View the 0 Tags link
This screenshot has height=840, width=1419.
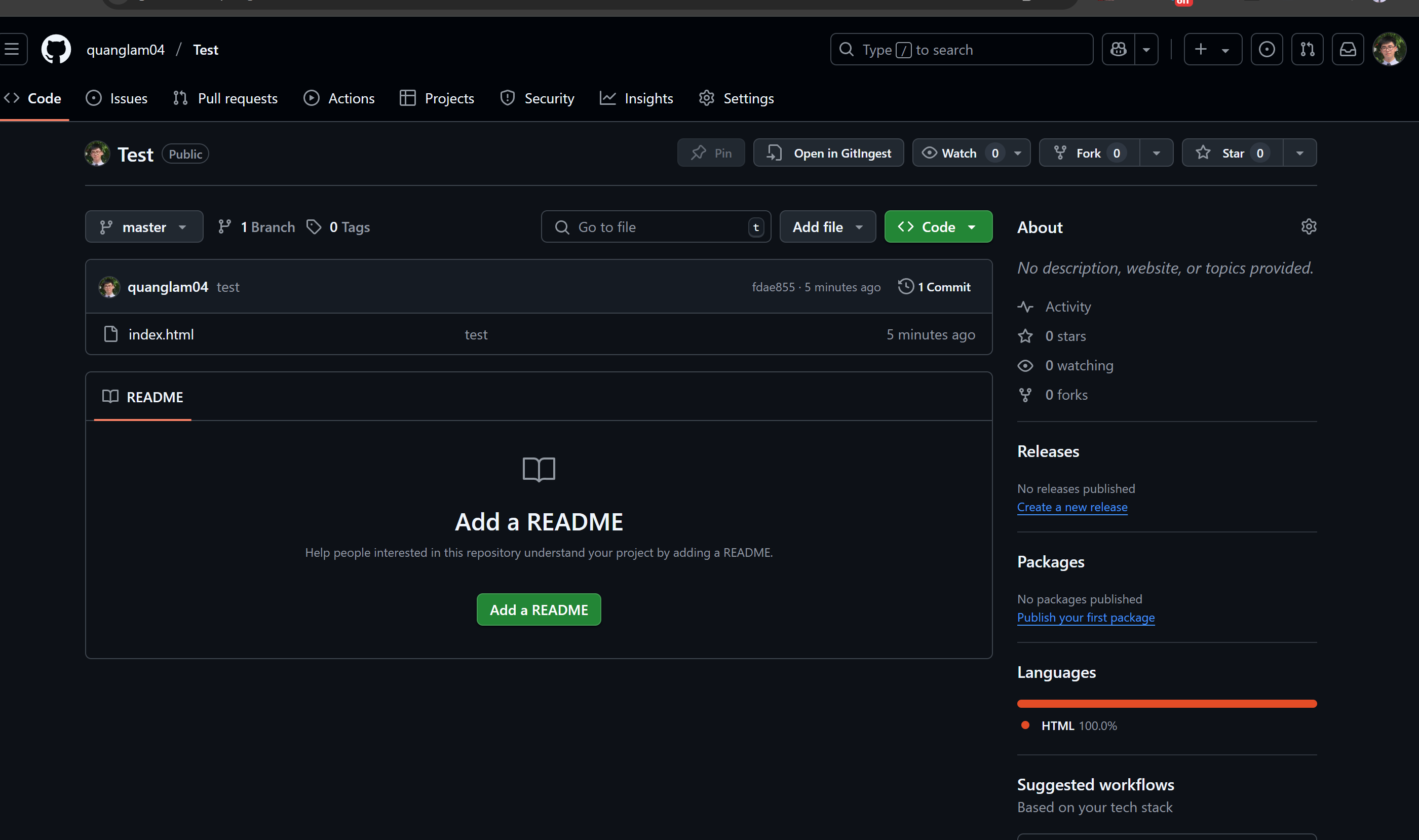point(338,227)
